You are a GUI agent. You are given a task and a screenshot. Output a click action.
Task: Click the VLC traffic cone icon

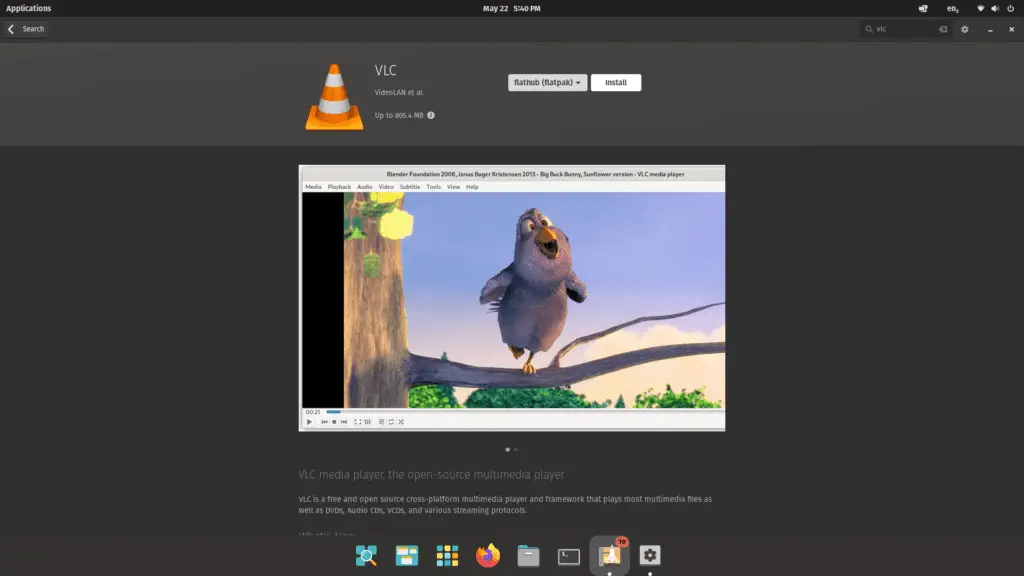coord(334,97)
